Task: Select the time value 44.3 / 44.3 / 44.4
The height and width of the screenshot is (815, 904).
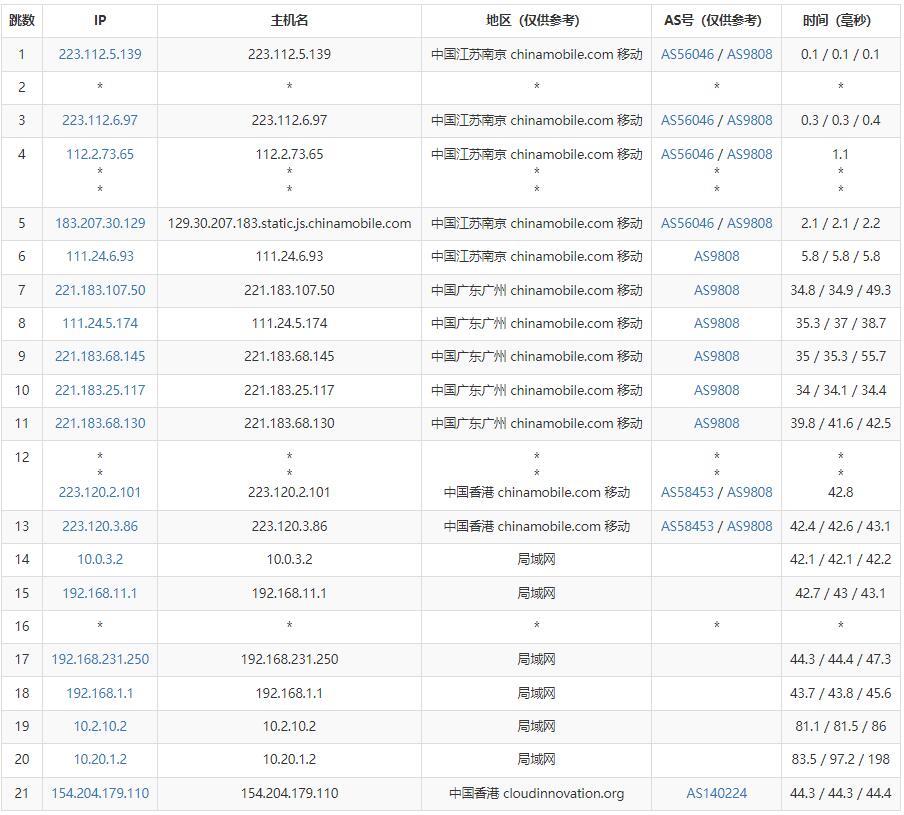Action: (x=841, y=793)
